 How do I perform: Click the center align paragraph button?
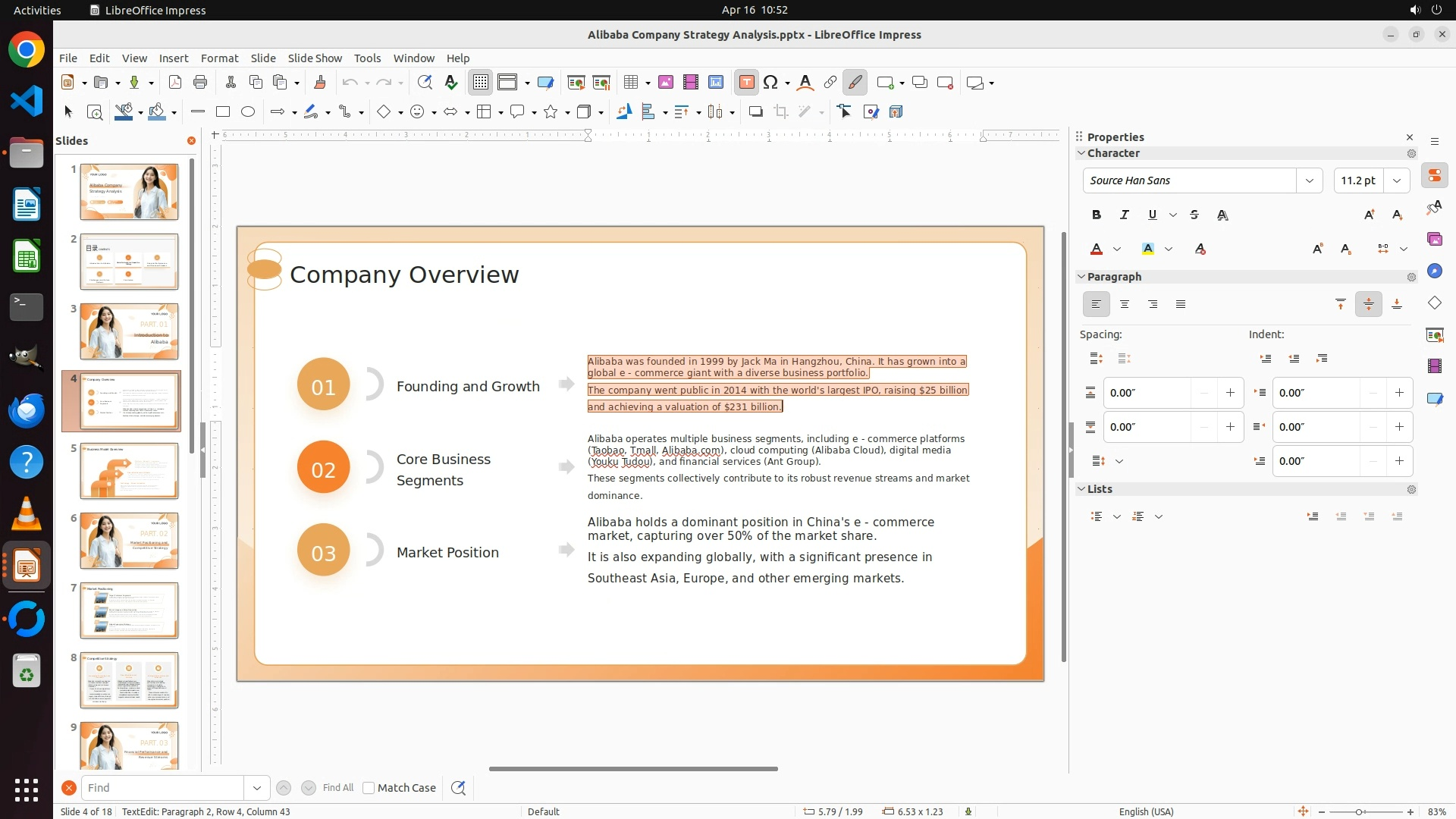[1124, 304]
